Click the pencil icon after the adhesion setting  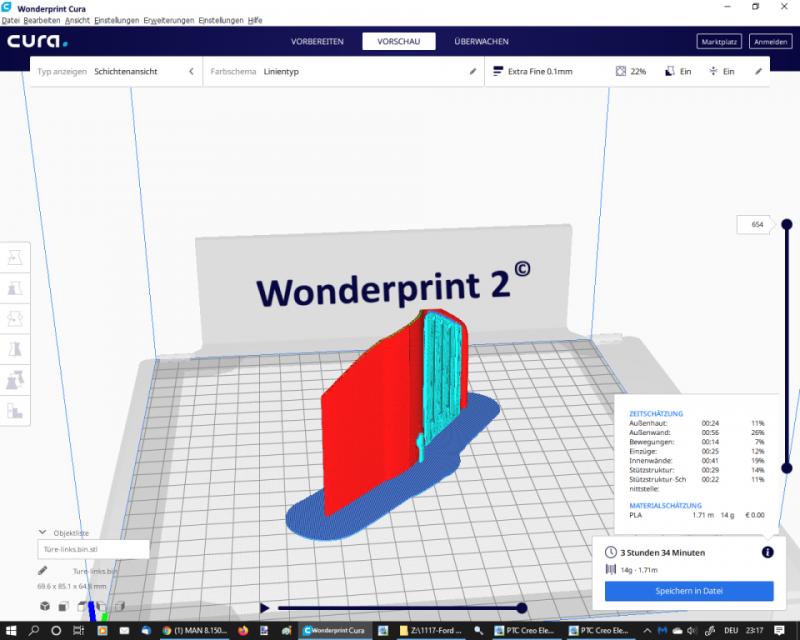tap(759, 71)
